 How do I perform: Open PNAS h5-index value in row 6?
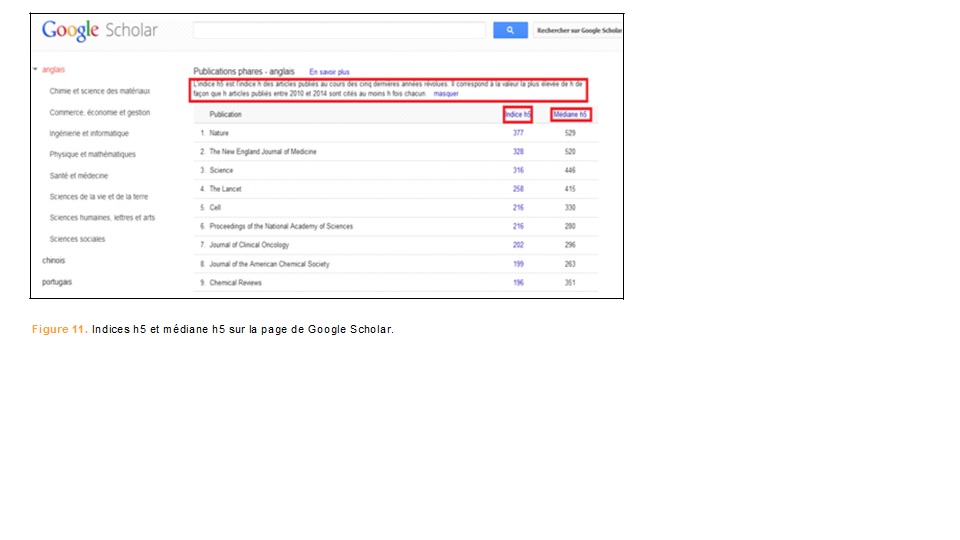518,227
